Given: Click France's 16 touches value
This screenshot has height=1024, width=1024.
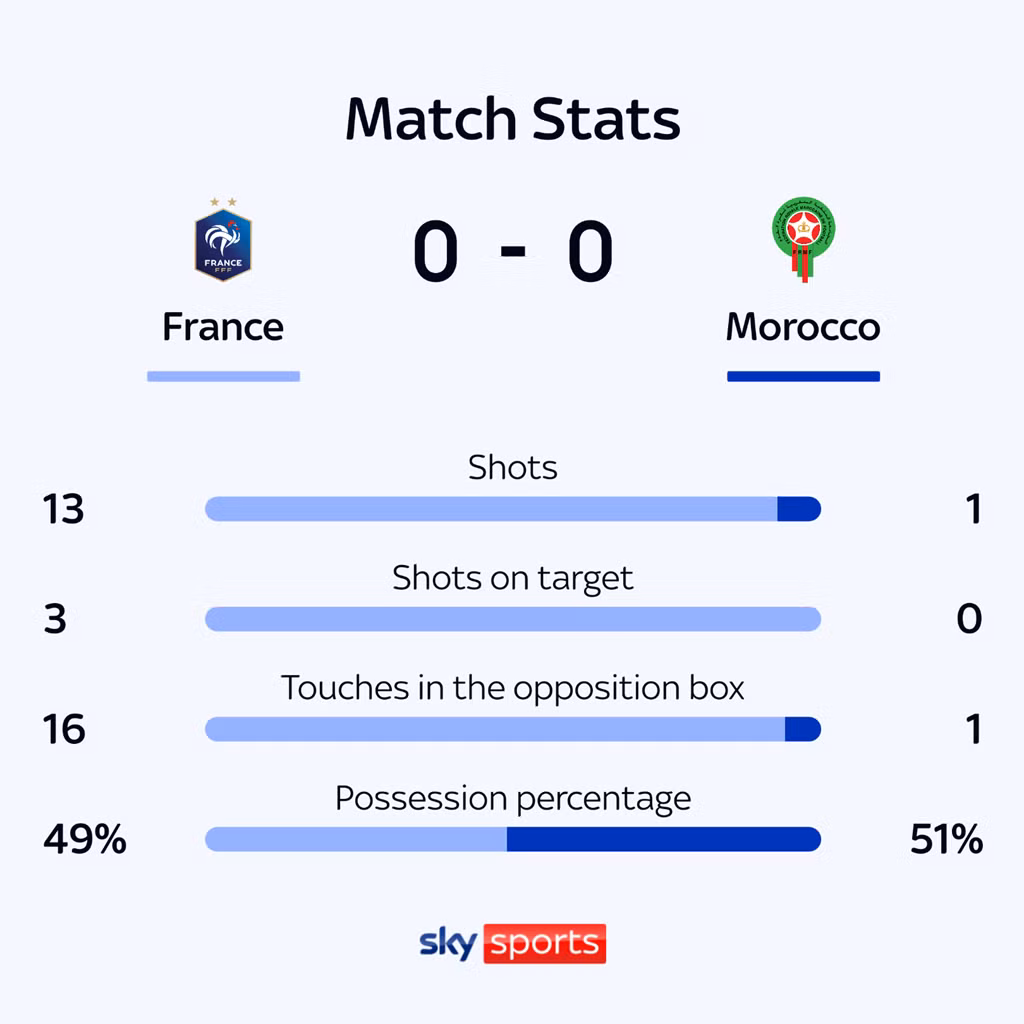Looking at the screenshot, I should pos(64,729).
